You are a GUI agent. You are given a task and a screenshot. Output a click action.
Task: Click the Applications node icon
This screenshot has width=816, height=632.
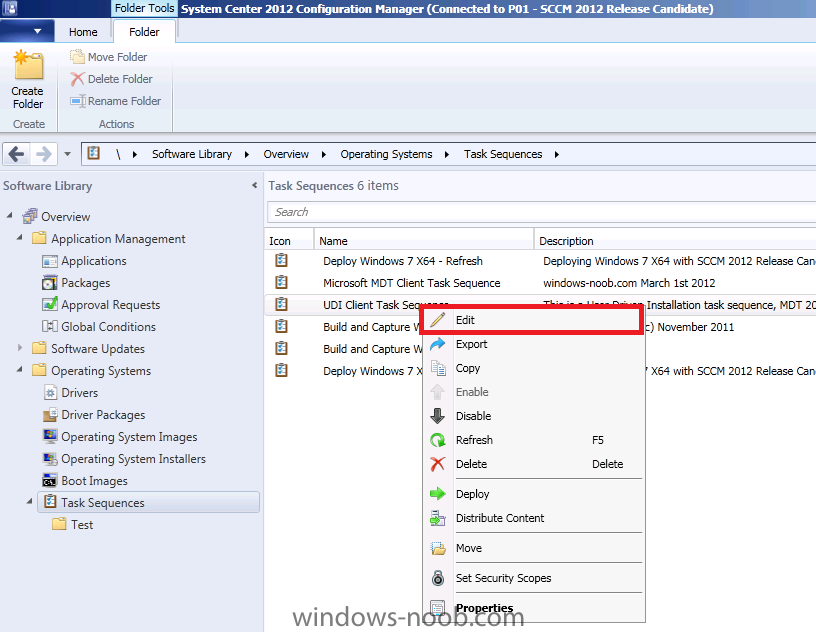tap(50, 261)
